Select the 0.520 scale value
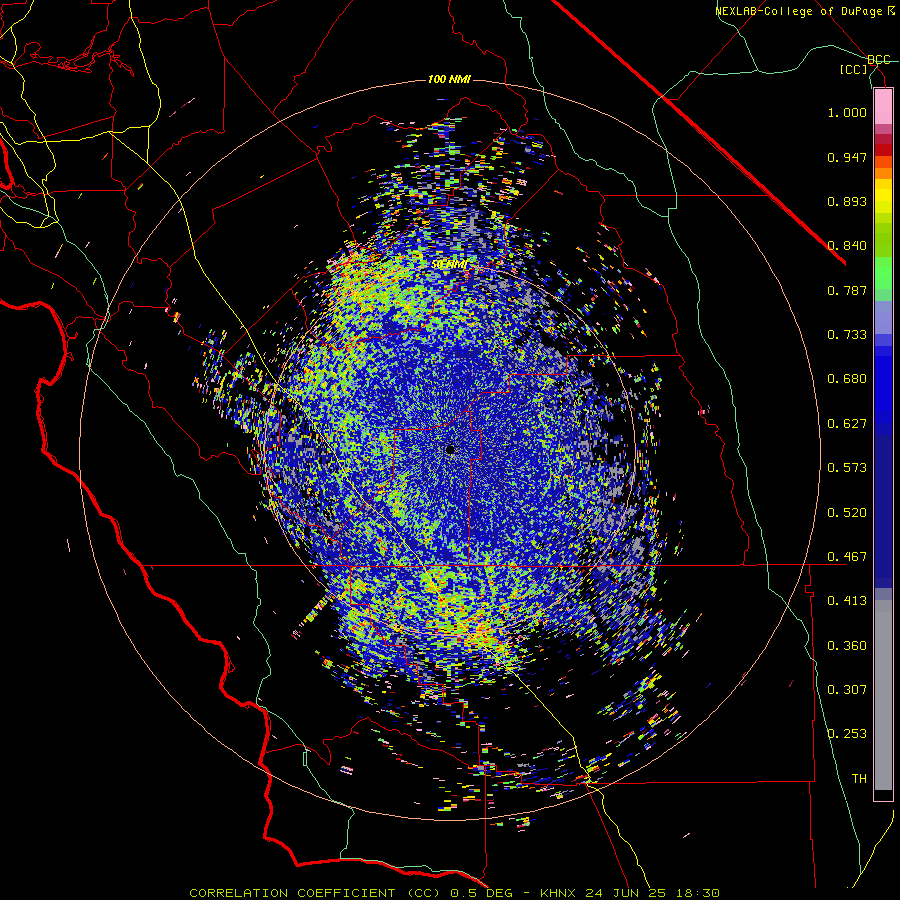This screenshot has height=900, width=900. coord(847,513)
